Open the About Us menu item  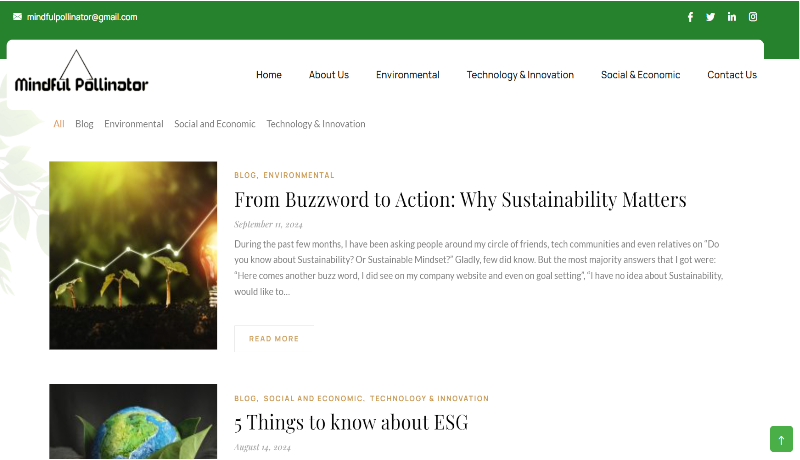[329, 75]
